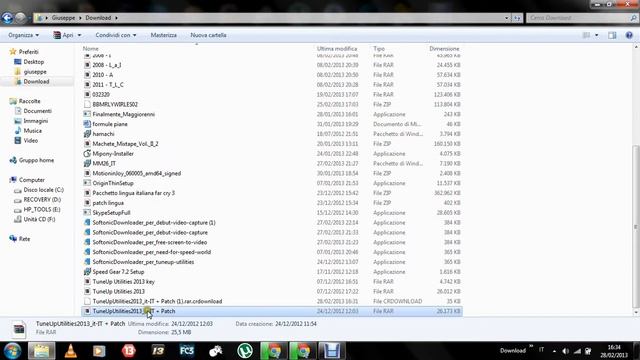Open Windows Explorer from the taskbar

coord(41,351)
